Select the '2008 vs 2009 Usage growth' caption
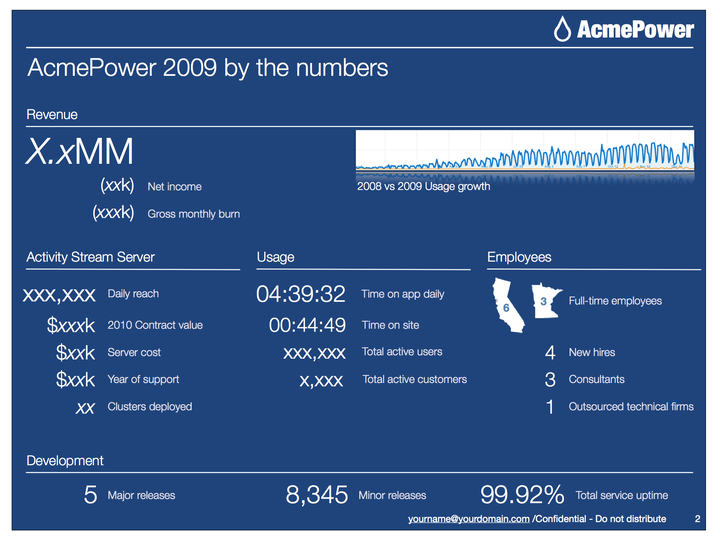 423,186
